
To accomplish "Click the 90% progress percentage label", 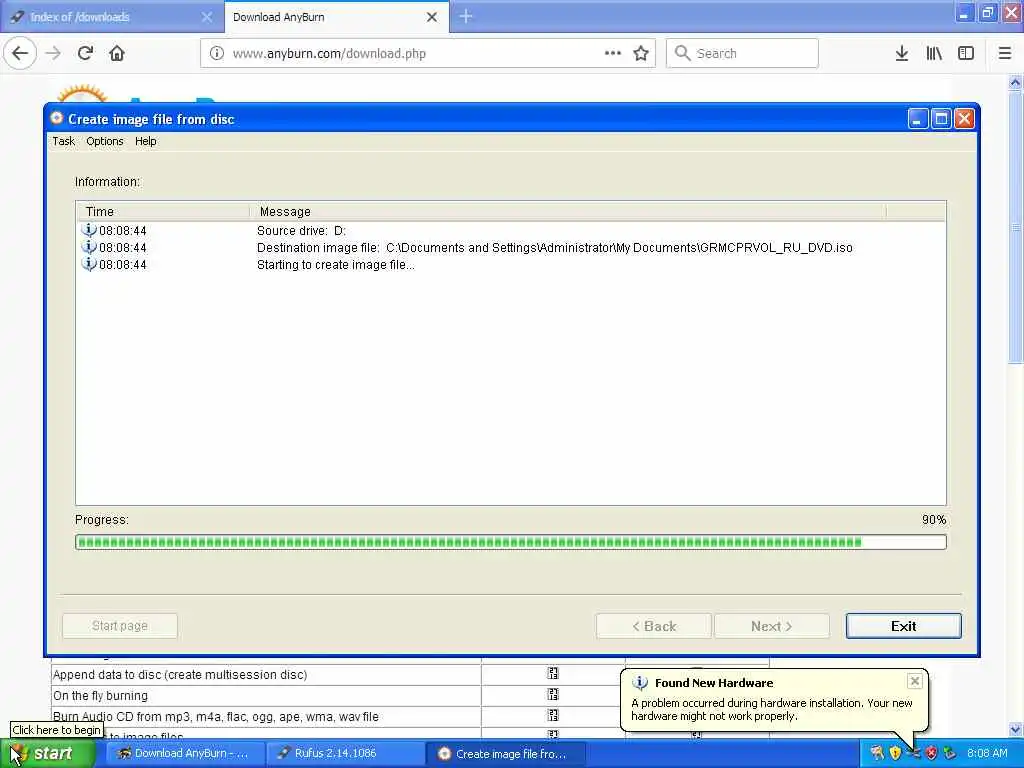I will click(x=934, y=520).
